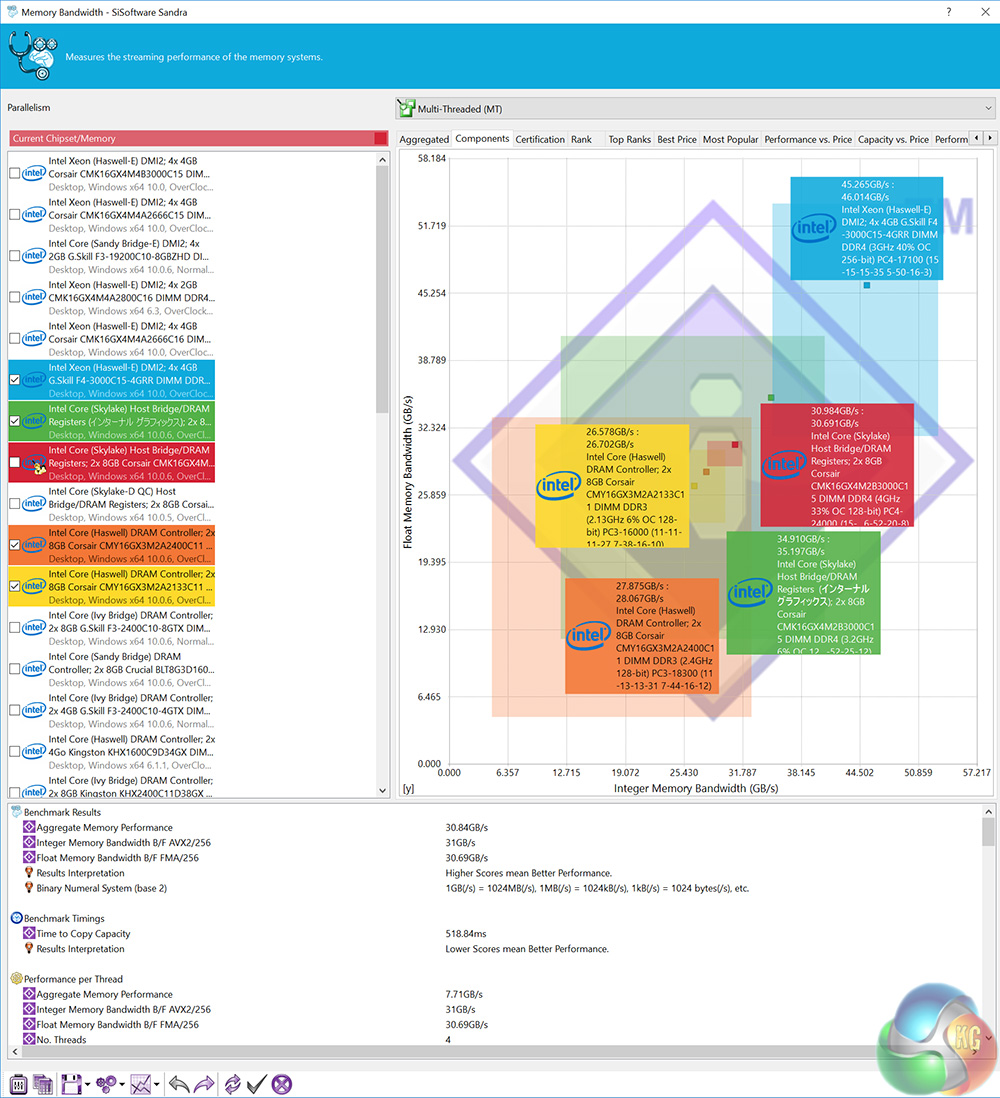Click the Intel logo in the yellow chart box
Viewport: 1000px width, 1098px height.
558,485
